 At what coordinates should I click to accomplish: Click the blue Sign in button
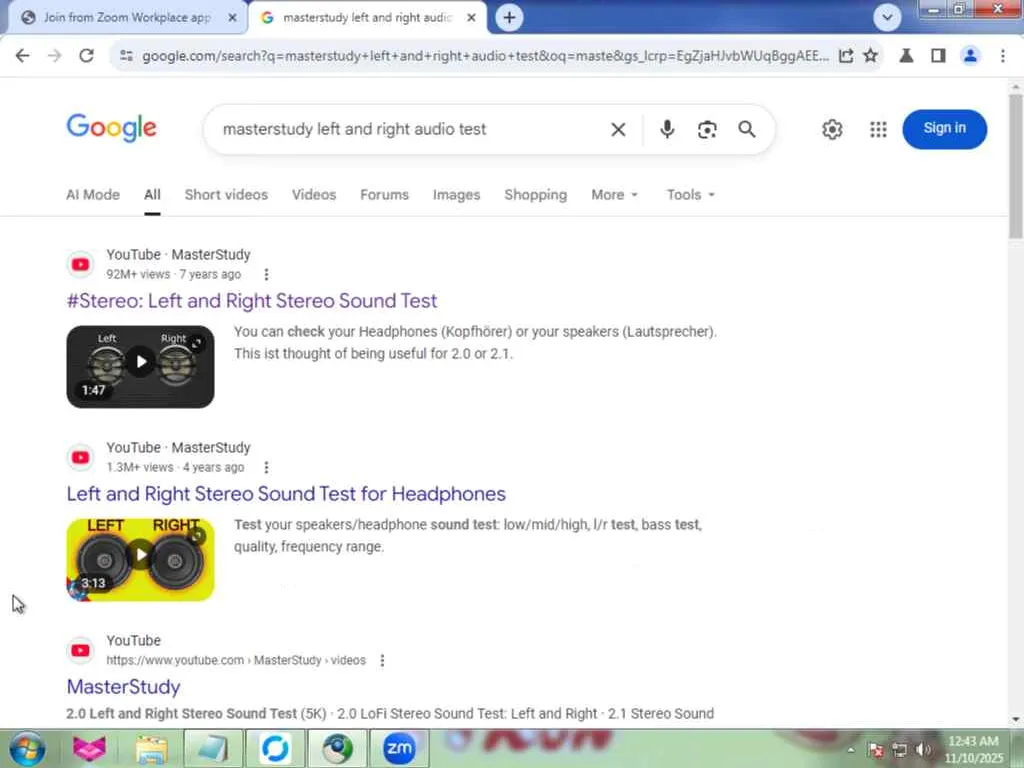(x=944, y=129)
